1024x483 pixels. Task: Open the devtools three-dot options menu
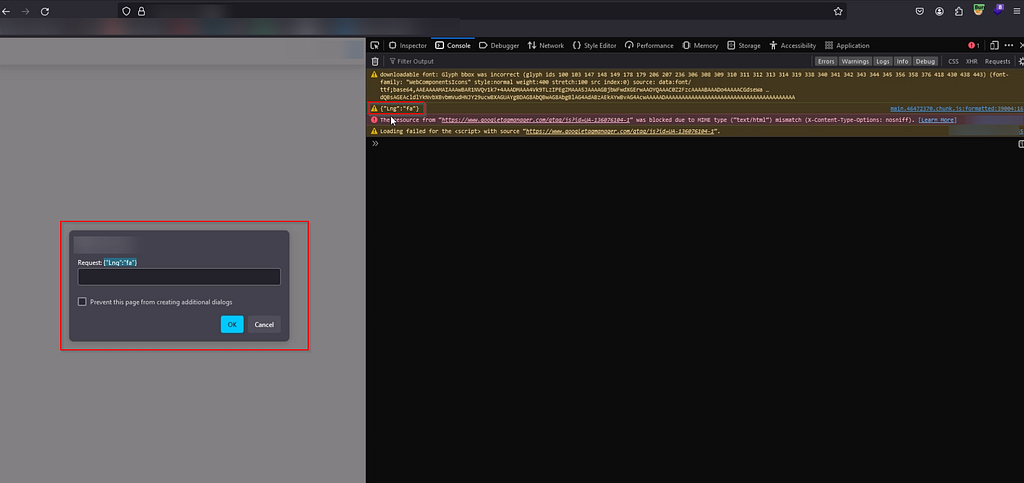coord(1009,46)
